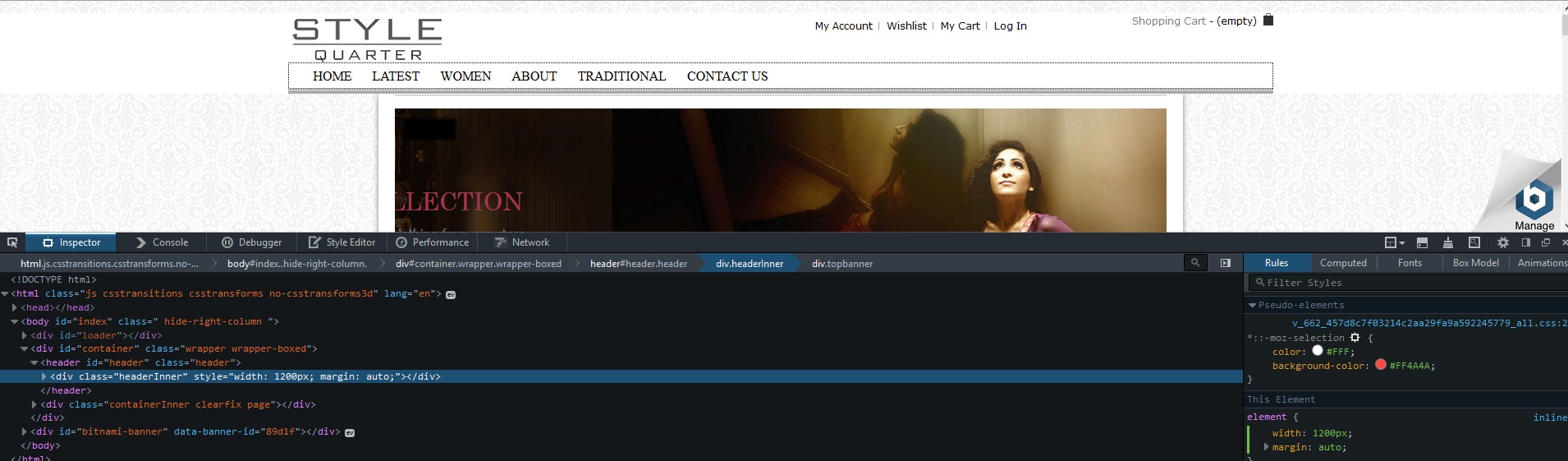Open devtools in separate window icon
Viewport: 1568px width, 461px height.
tap(1546, 242)
